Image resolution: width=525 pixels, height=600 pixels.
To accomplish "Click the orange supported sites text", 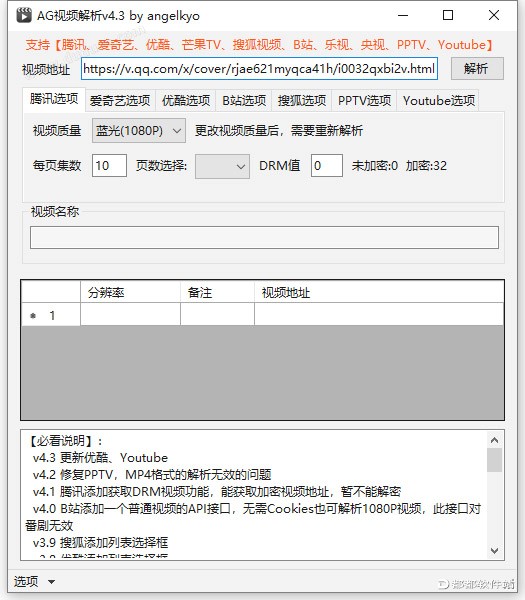I will tap(259, 45).
